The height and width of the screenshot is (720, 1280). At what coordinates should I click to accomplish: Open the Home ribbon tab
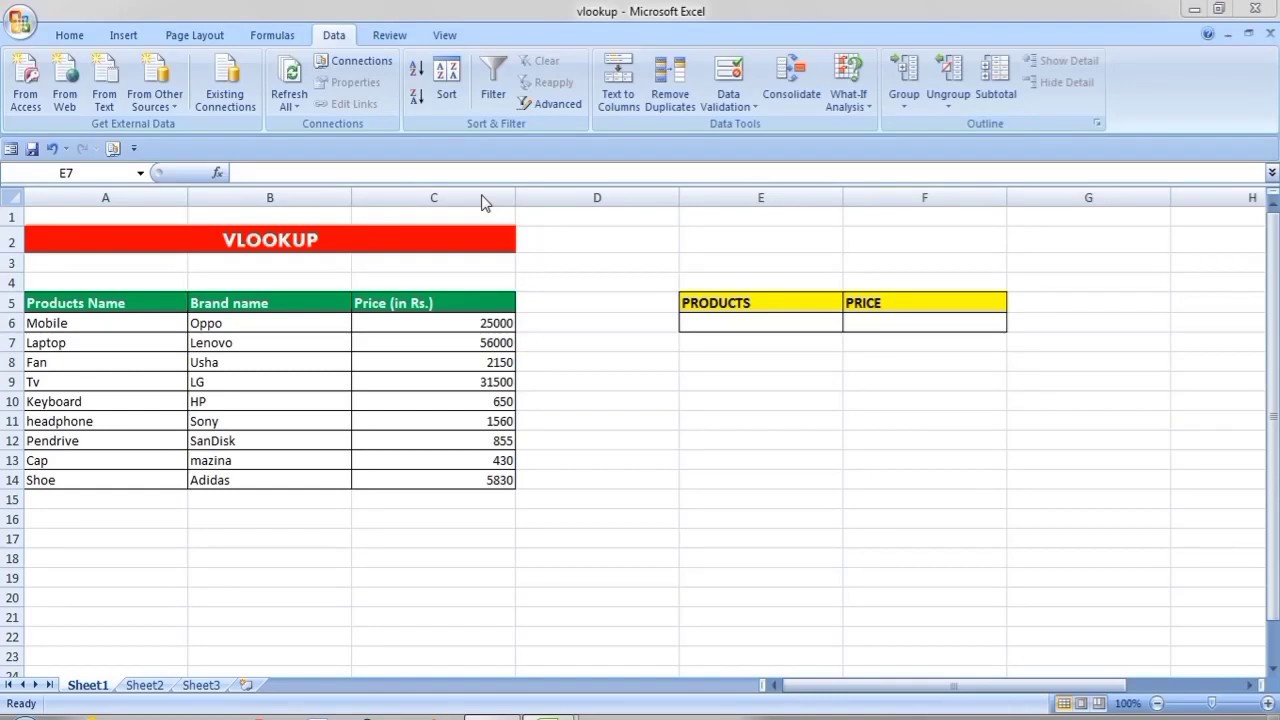coord(69,35)
